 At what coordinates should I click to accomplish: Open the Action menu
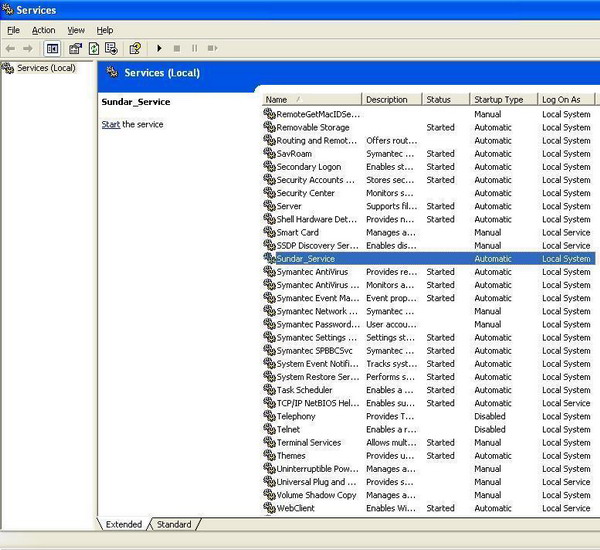(44, 30)
